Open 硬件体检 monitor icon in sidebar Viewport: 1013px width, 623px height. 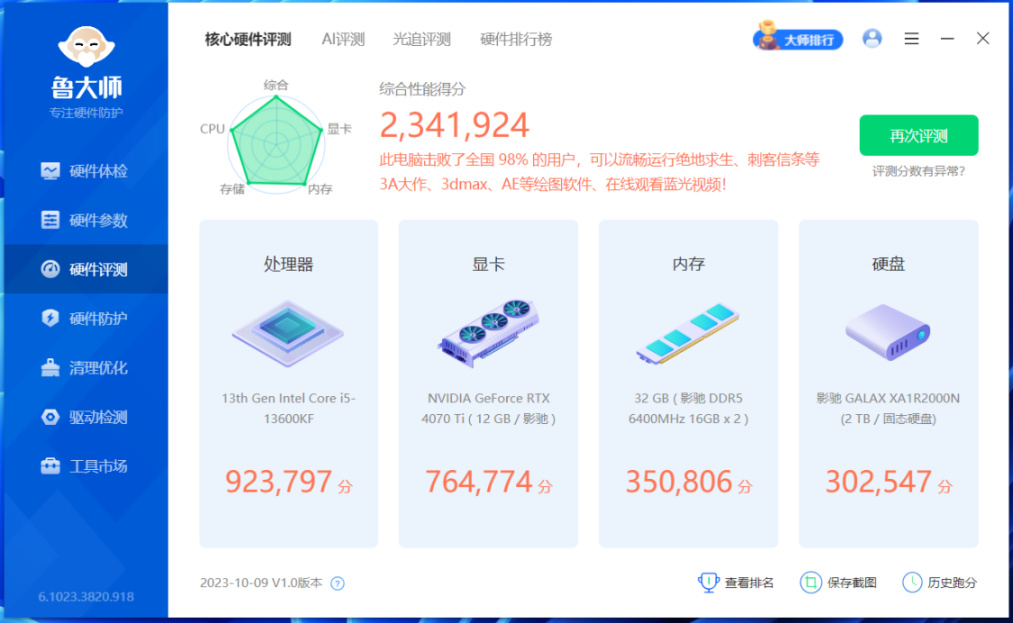[50, 171]
